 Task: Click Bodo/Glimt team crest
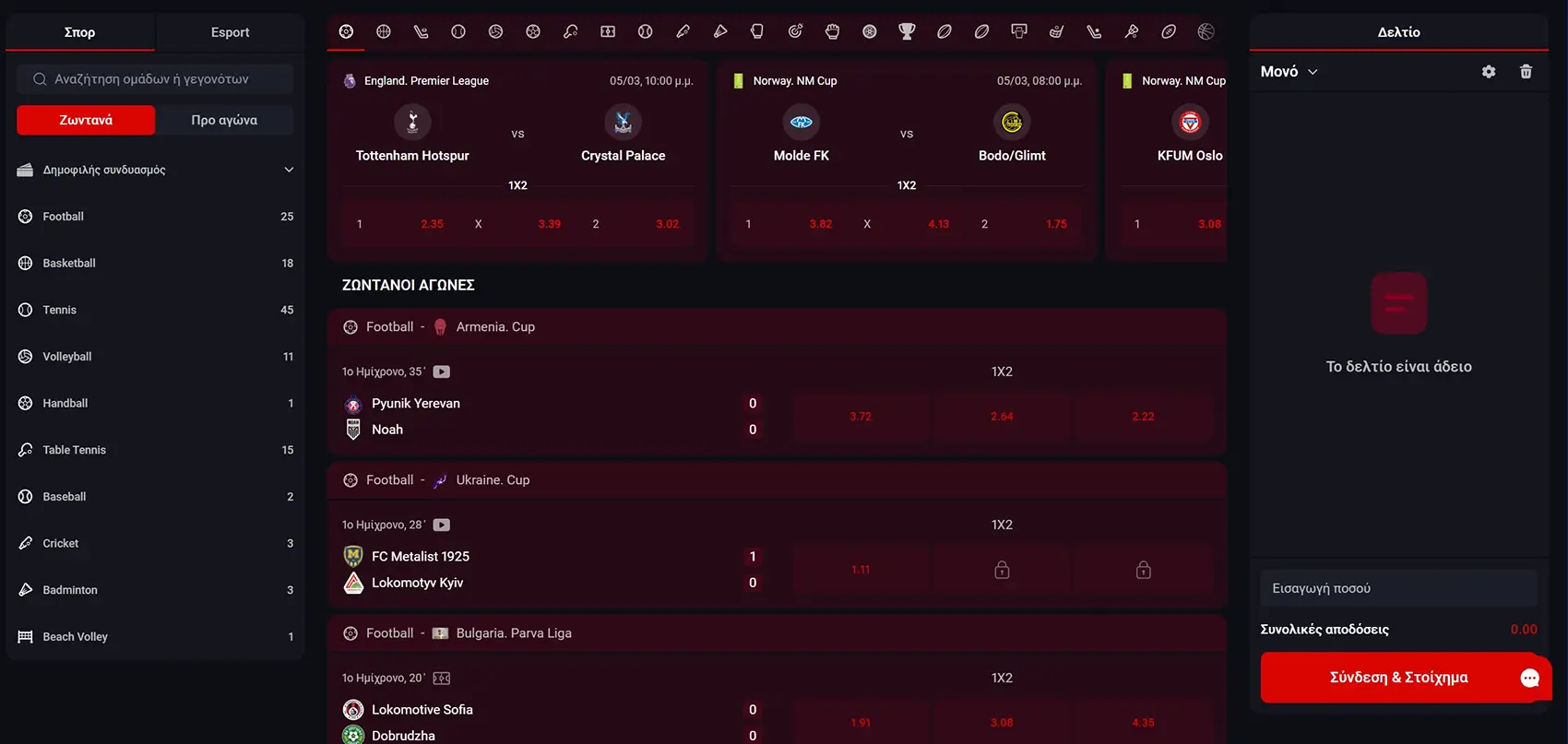[x=1012, y=122]
